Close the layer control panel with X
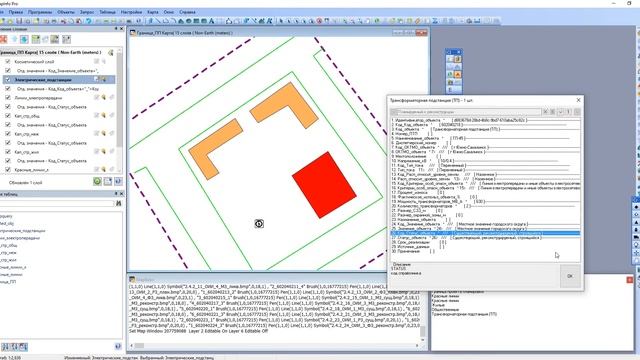The width and height of the screenshot is (640, 360). pyautogui.click(x=121, y=29)
